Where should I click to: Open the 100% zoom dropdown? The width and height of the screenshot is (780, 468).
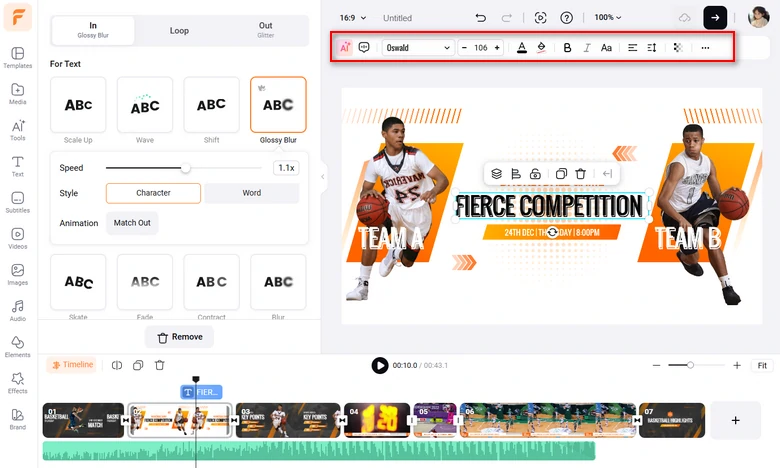607,17
